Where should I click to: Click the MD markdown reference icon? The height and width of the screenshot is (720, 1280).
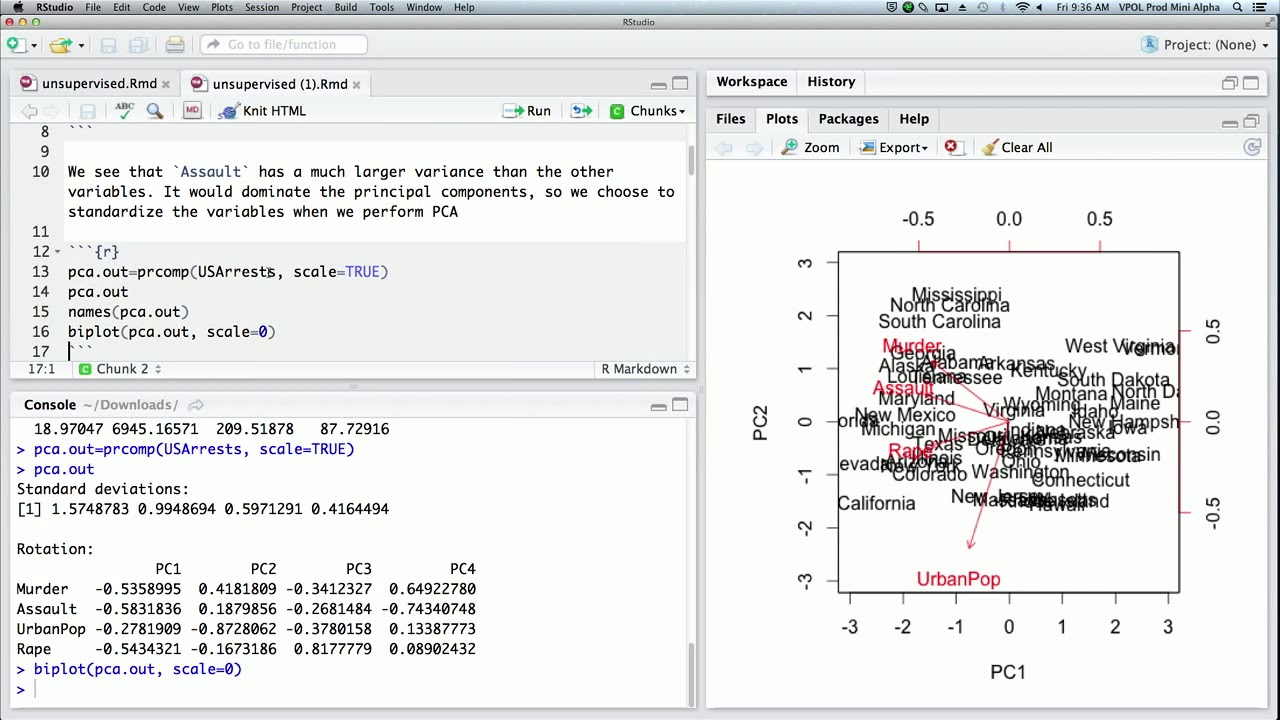[x=192, y=111]
